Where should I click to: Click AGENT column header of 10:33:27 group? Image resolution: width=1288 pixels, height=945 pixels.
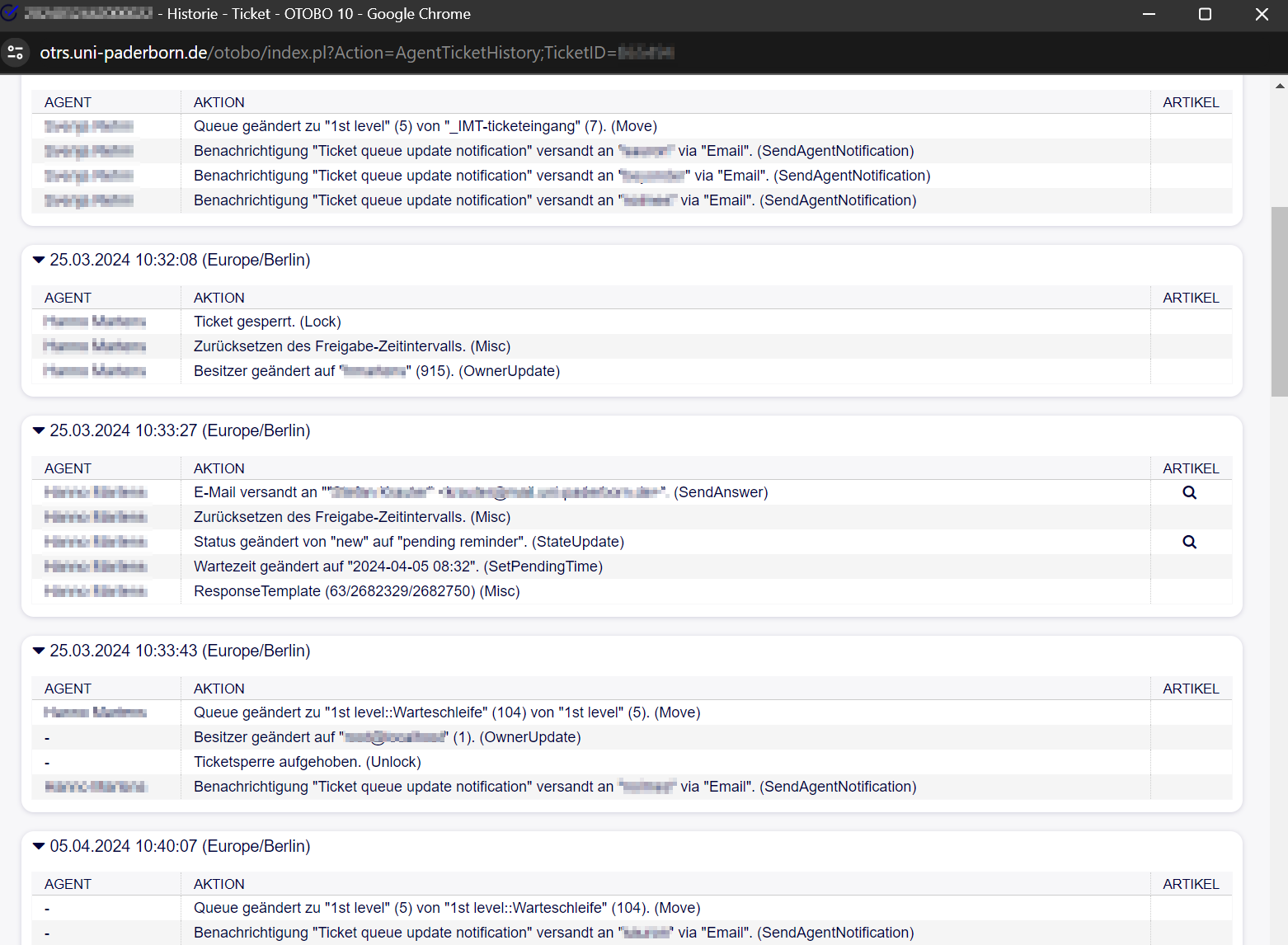click(68, 468)
